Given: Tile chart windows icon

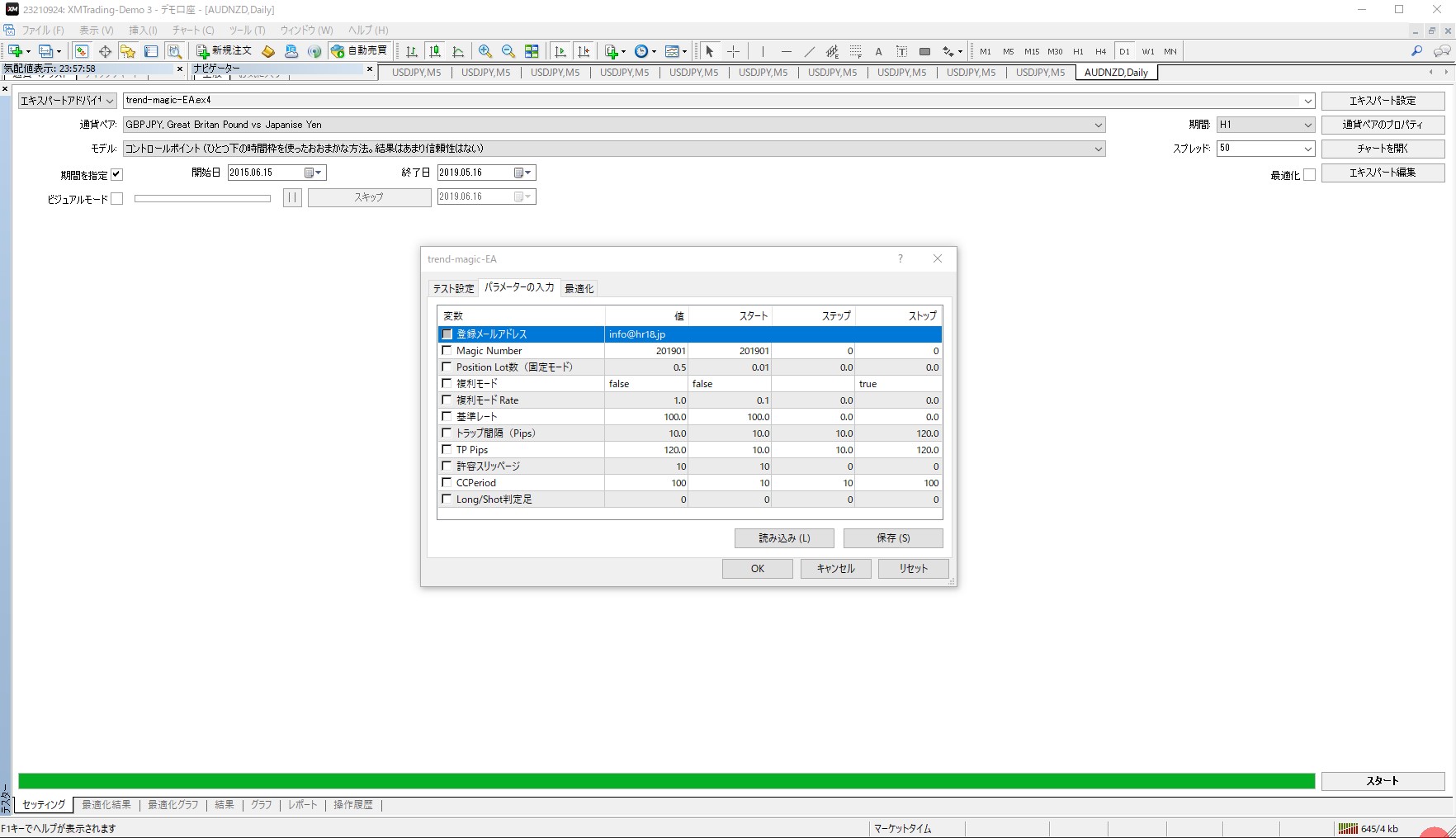Looking at the screenshot, I should (x=532, y=51).
